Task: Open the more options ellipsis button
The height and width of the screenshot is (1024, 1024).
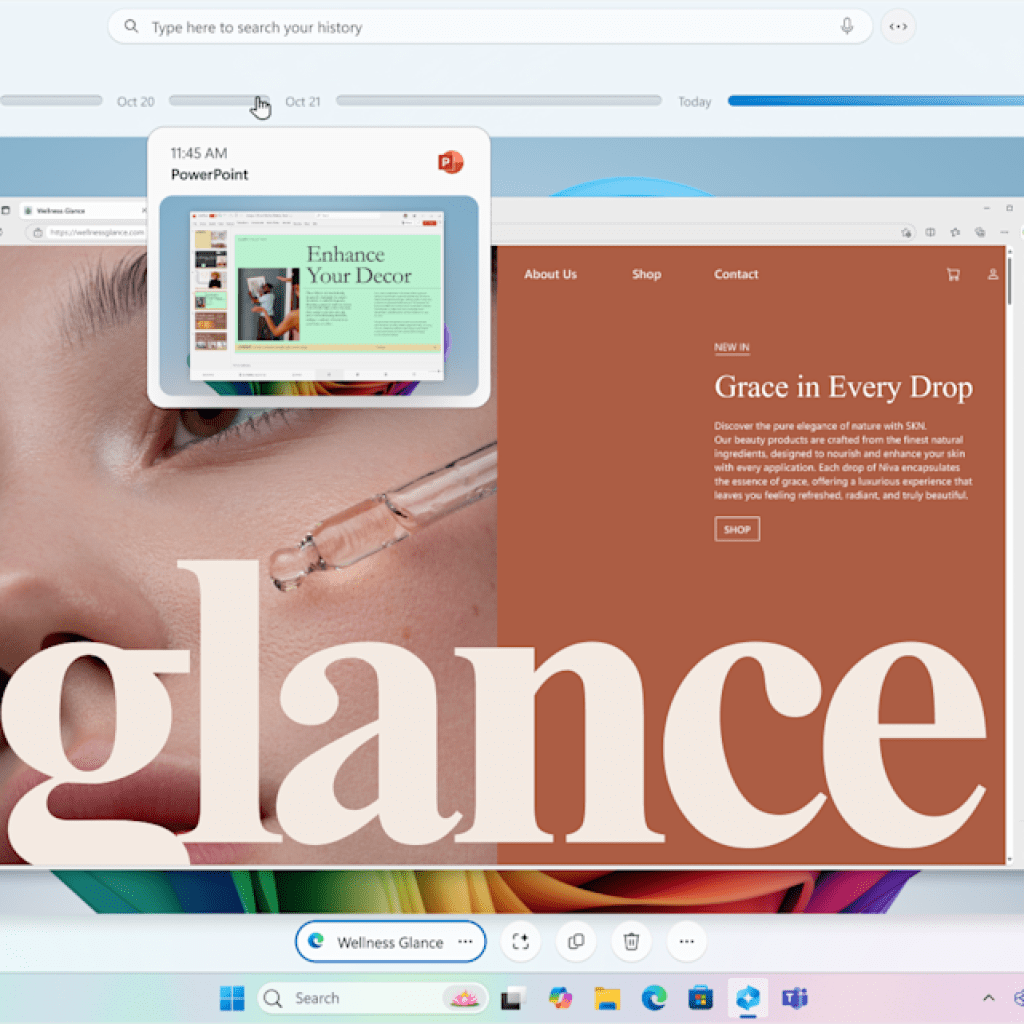Action: [x=686, y=941]
